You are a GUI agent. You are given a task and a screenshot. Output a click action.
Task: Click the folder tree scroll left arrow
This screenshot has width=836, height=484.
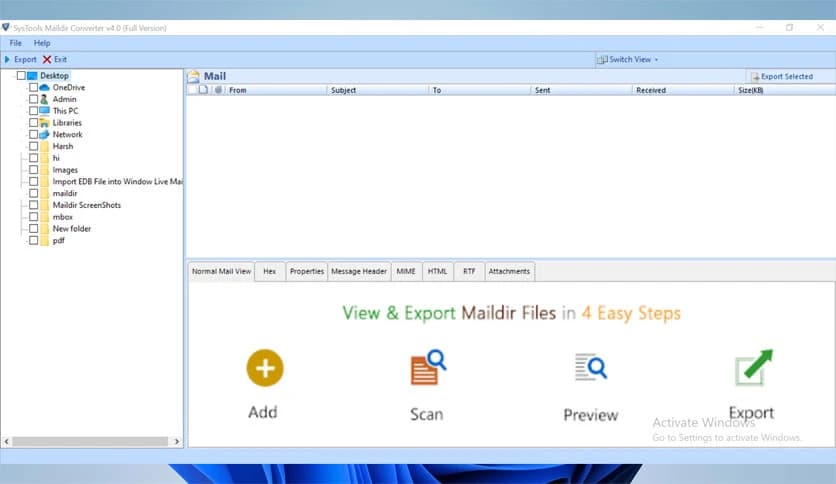point(6,441)
